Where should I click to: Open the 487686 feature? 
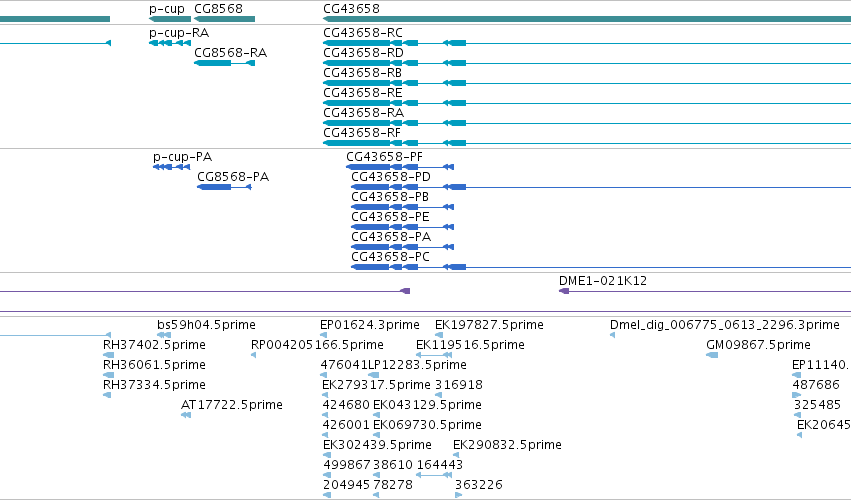point(816,385)
